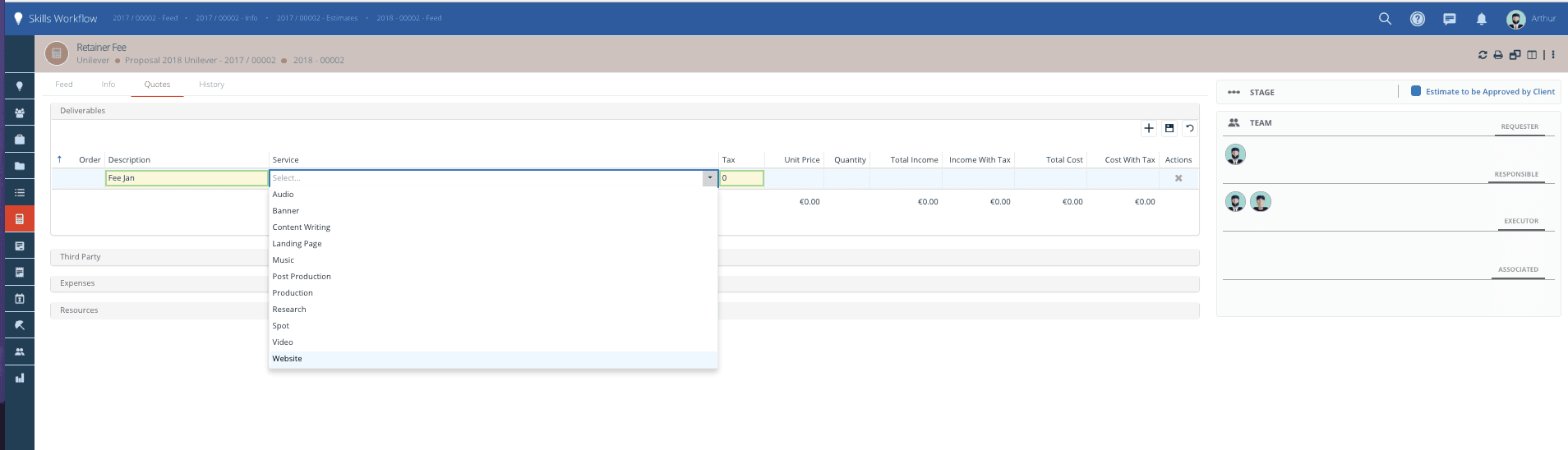Click the Estimate to be Approved by Client link
This screenshot has height=450, width=1568.
[x=1489, y=92]
